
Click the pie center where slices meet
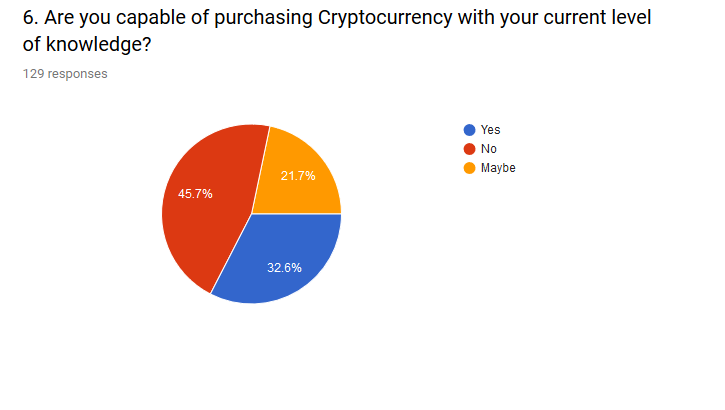pos(252,214)
